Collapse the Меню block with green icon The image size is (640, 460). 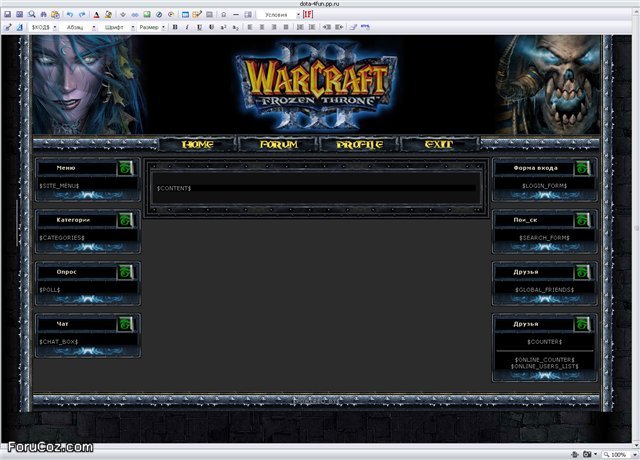click(125, 168)
